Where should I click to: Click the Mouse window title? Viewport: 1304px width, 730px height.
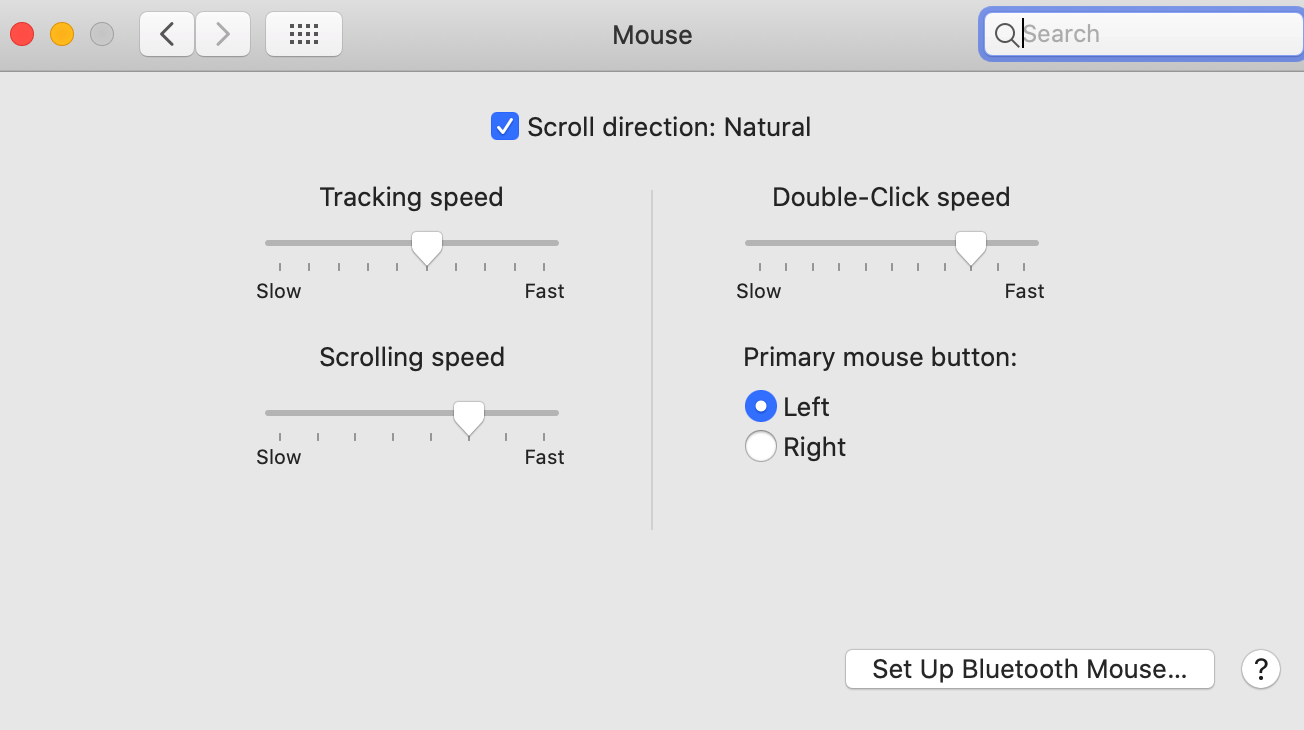[652, 36]
